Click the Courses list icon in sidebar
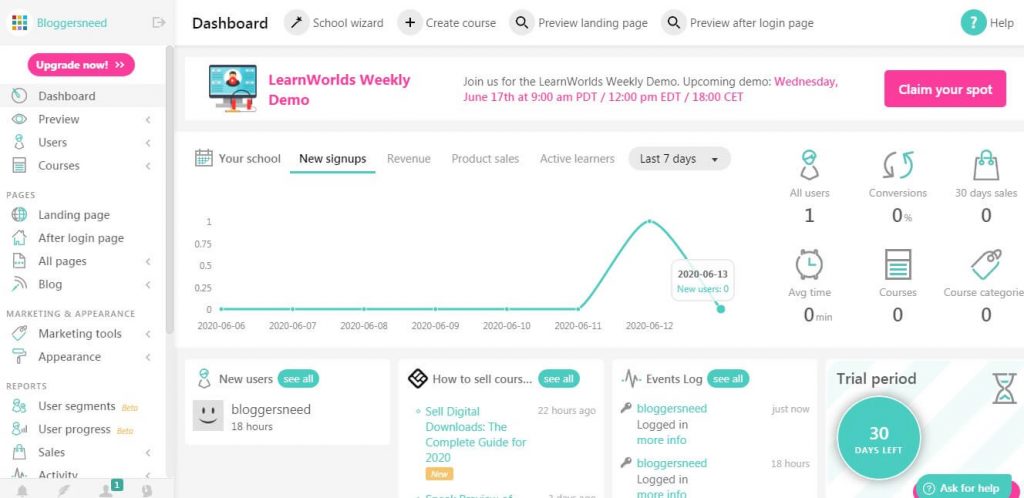This screenshot has height=498, width=1024. [x=20, y=166]
